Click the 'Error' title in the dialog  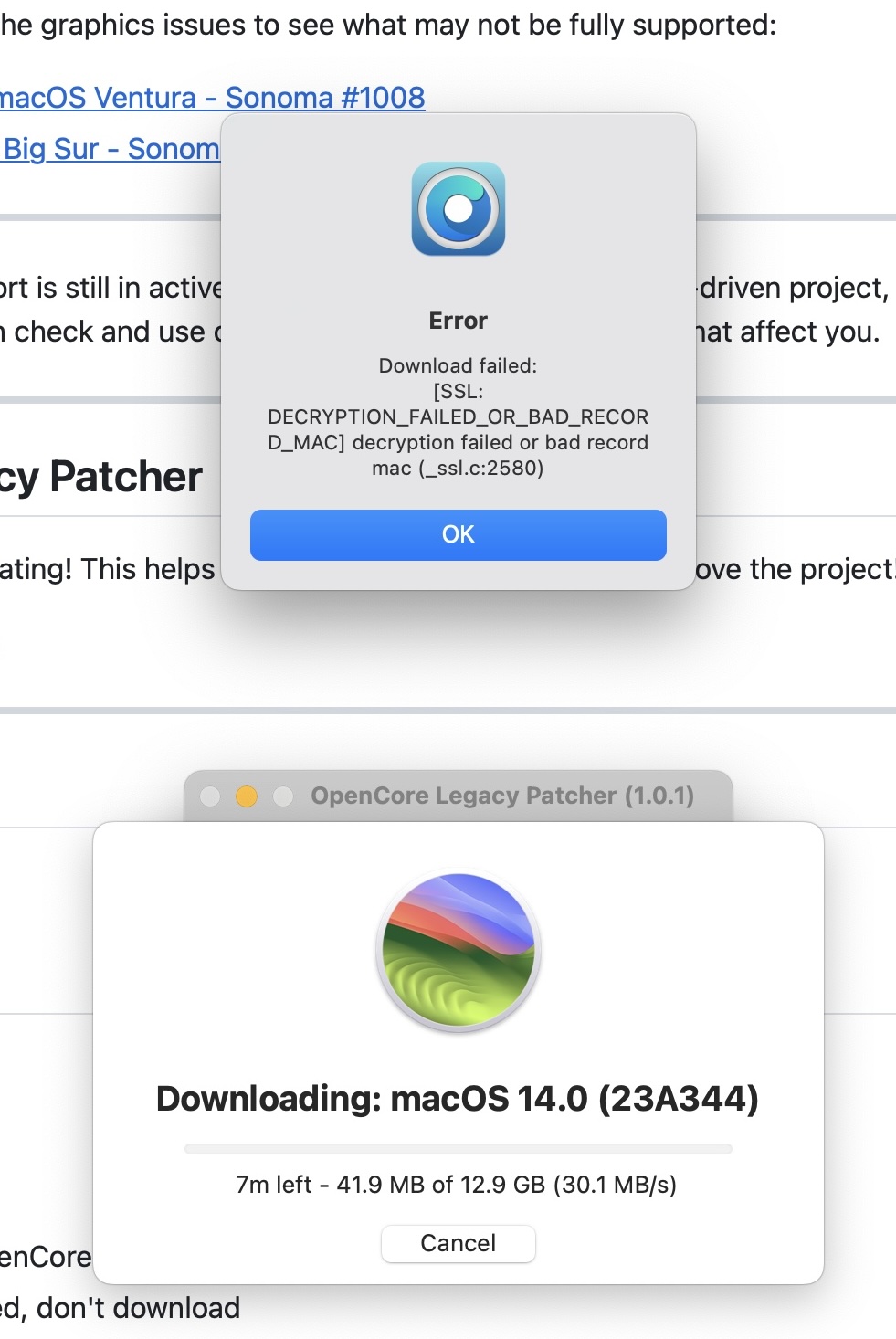pos(458,321)
